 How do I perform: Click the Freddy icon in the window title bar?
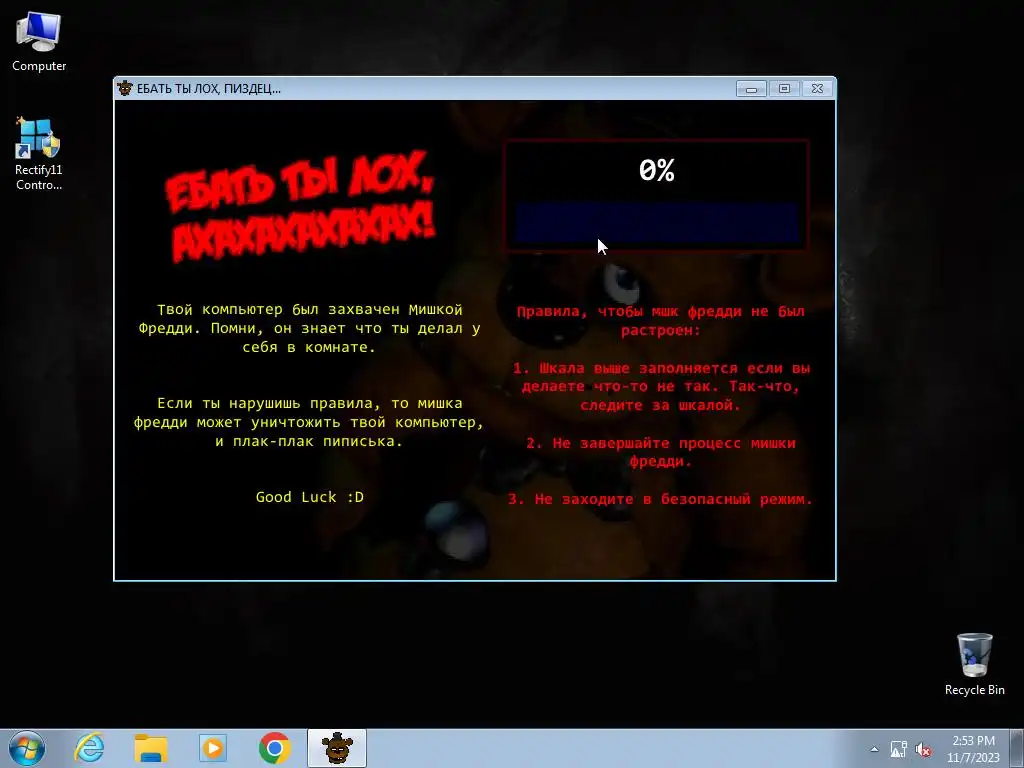click(125, 88)
